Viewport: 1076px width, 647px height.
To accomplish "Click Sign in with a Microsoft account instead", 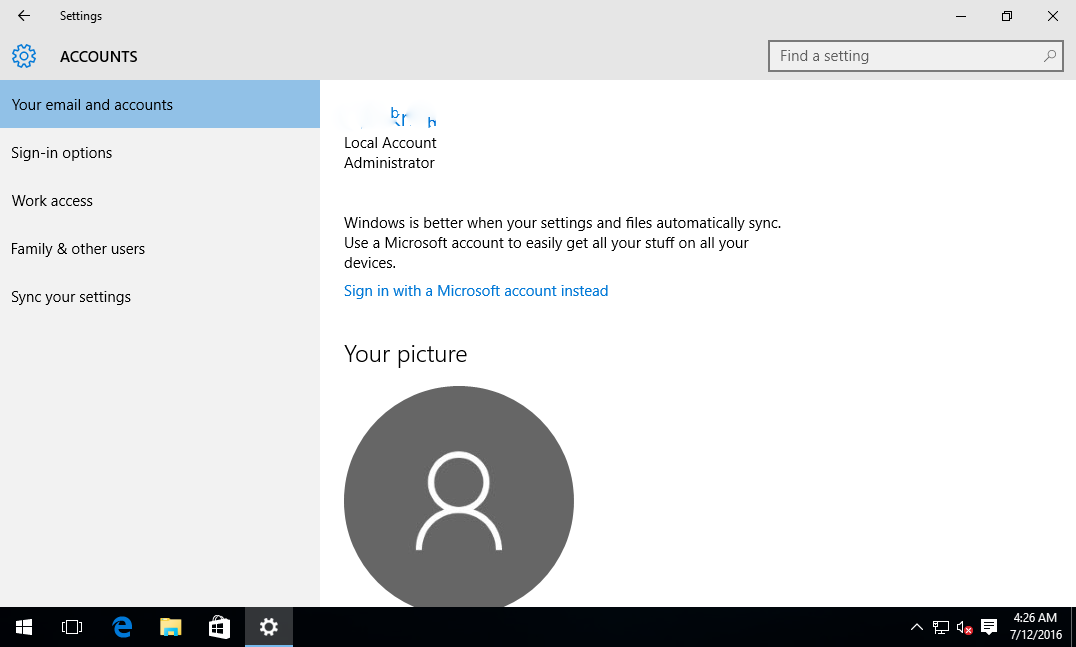I will pos(476,291).
